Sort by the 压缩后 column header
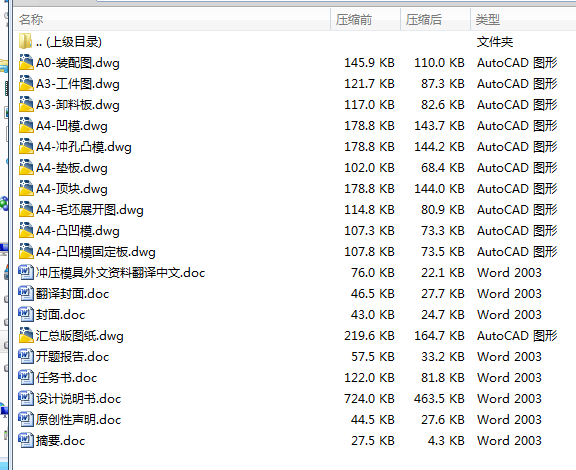The image size is (576, 470). pos(435,19)
